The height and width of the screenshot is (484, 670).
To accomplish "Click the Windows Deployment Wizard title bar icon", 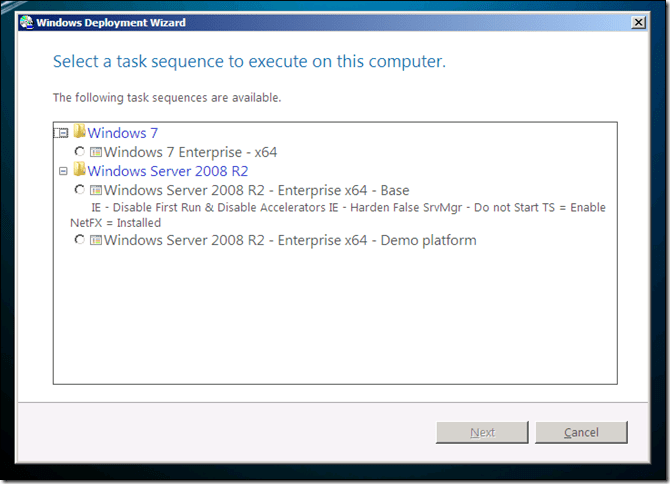I will pyautogui.click(x=26, y=22).
